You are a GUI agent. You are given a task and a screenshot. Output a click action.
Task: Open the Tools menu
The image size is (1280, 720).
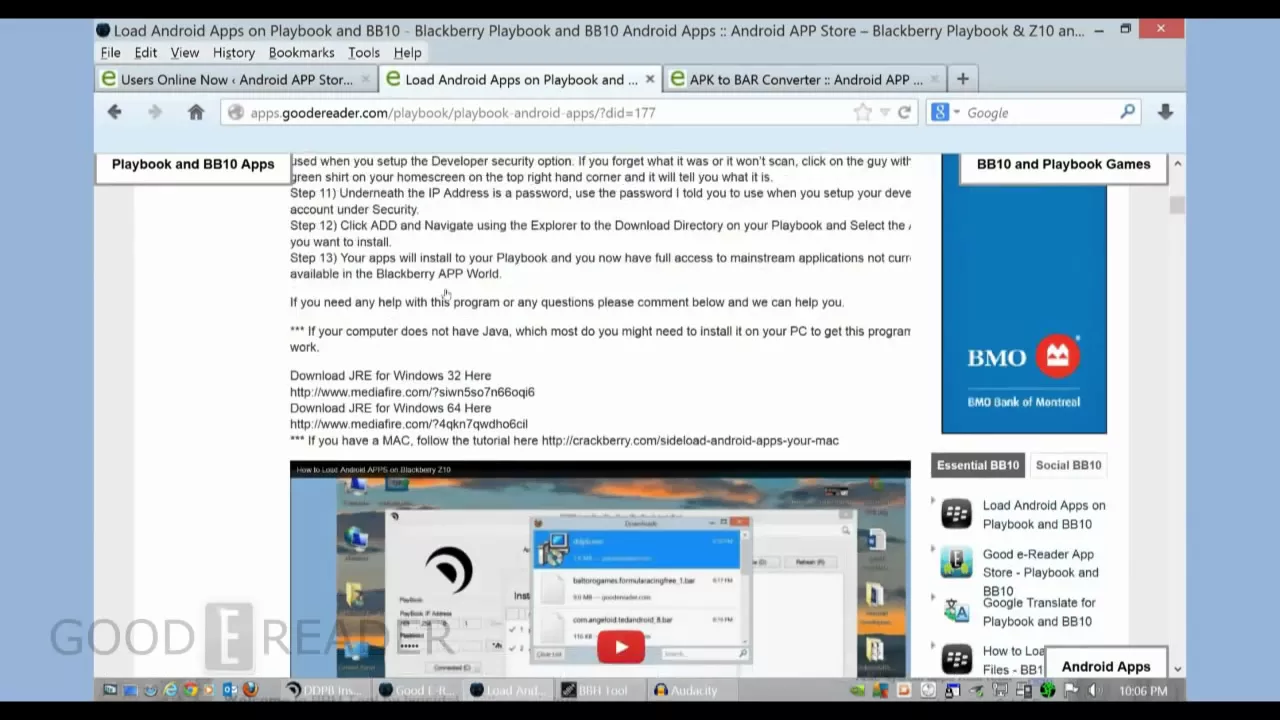[364, 52]
